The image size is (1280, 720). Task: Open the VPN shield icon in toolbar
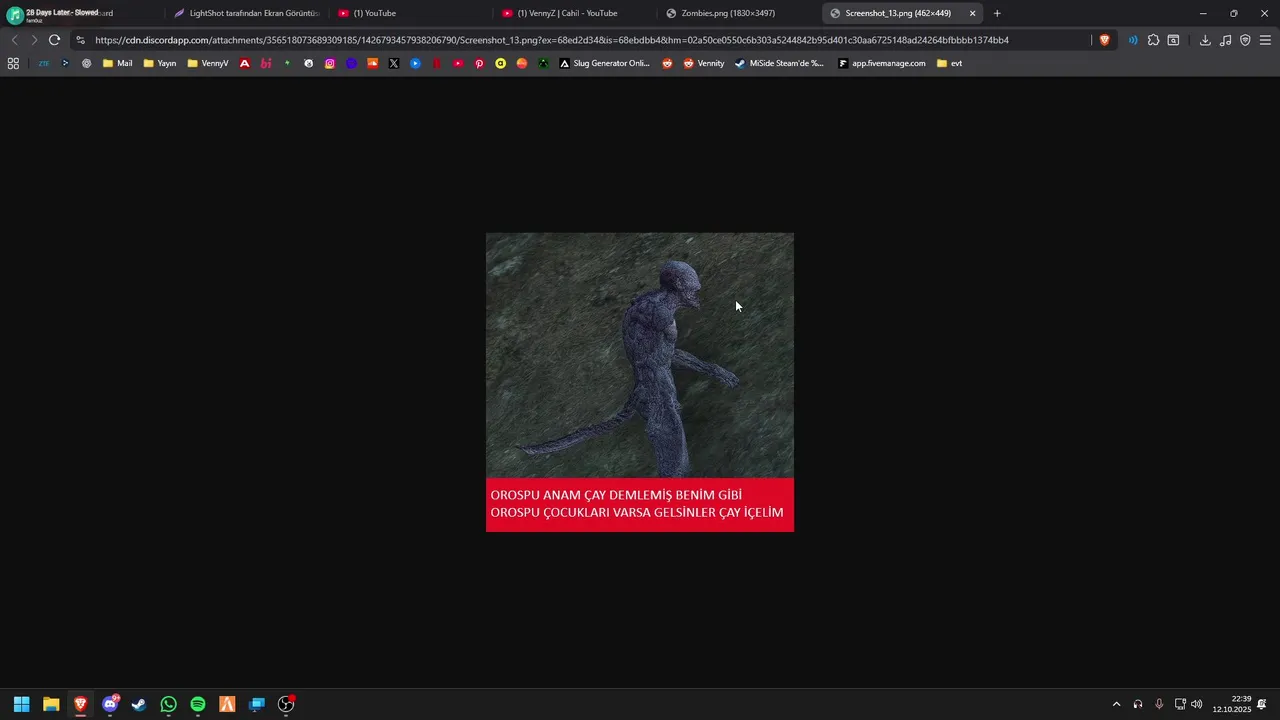tap(1245, 40)
